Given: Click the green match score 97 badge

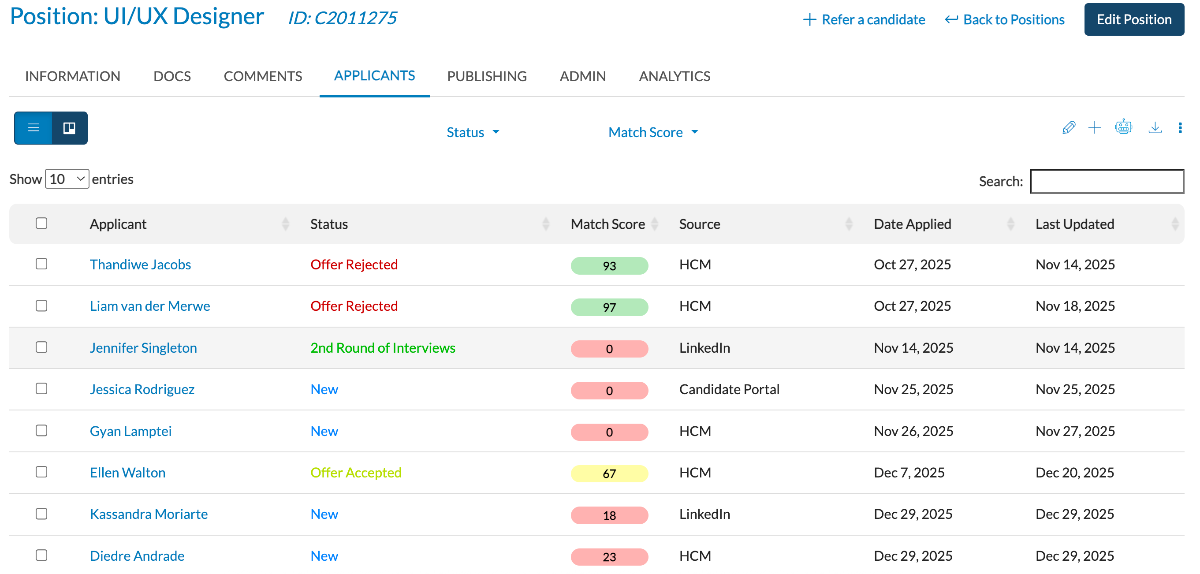Looking at the screenshot, I should [610, 307].
